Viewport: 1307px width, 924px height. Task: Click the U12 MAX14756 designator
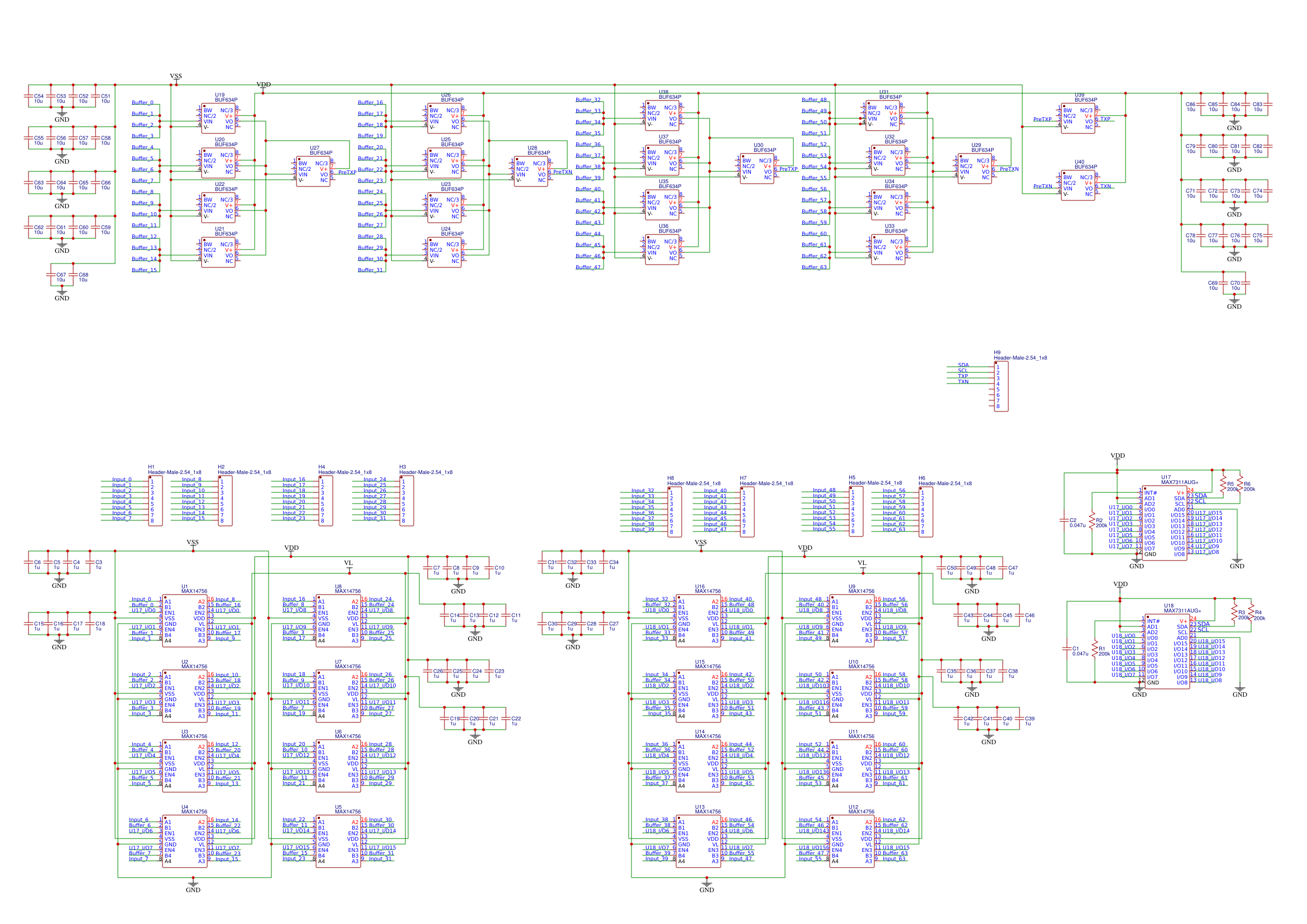pos(861,810)
